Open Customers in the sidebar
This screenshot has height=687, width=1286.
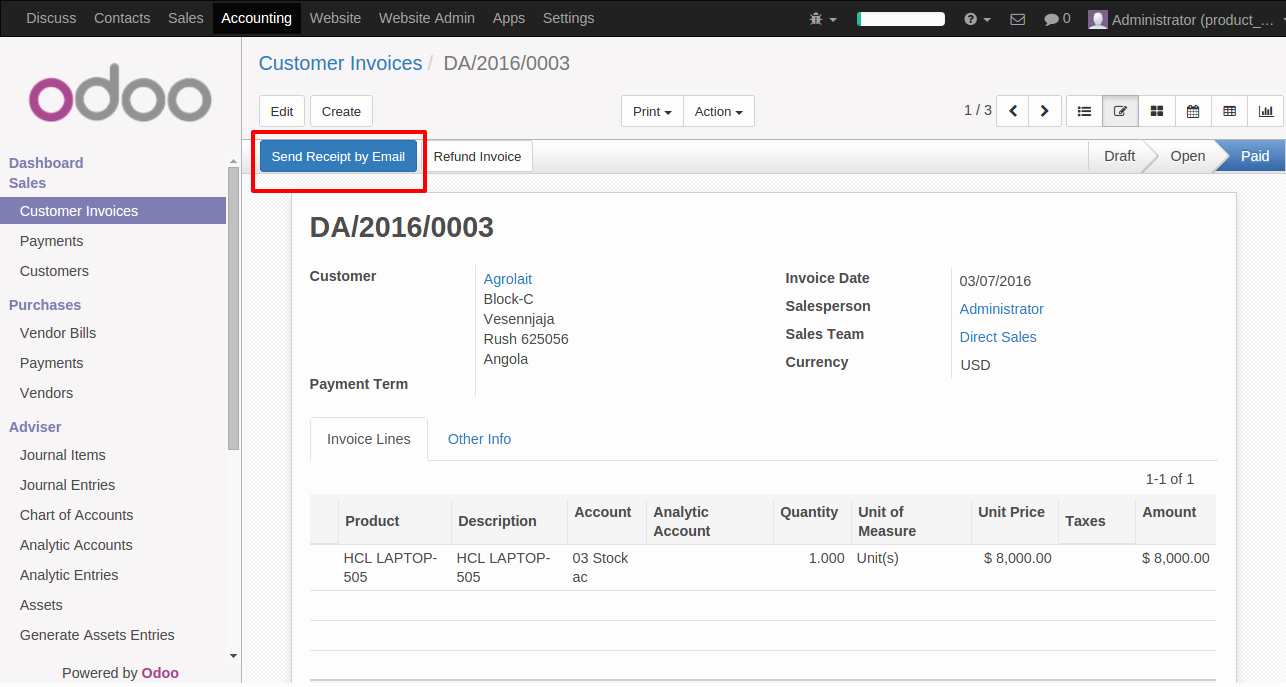(54, 271)
